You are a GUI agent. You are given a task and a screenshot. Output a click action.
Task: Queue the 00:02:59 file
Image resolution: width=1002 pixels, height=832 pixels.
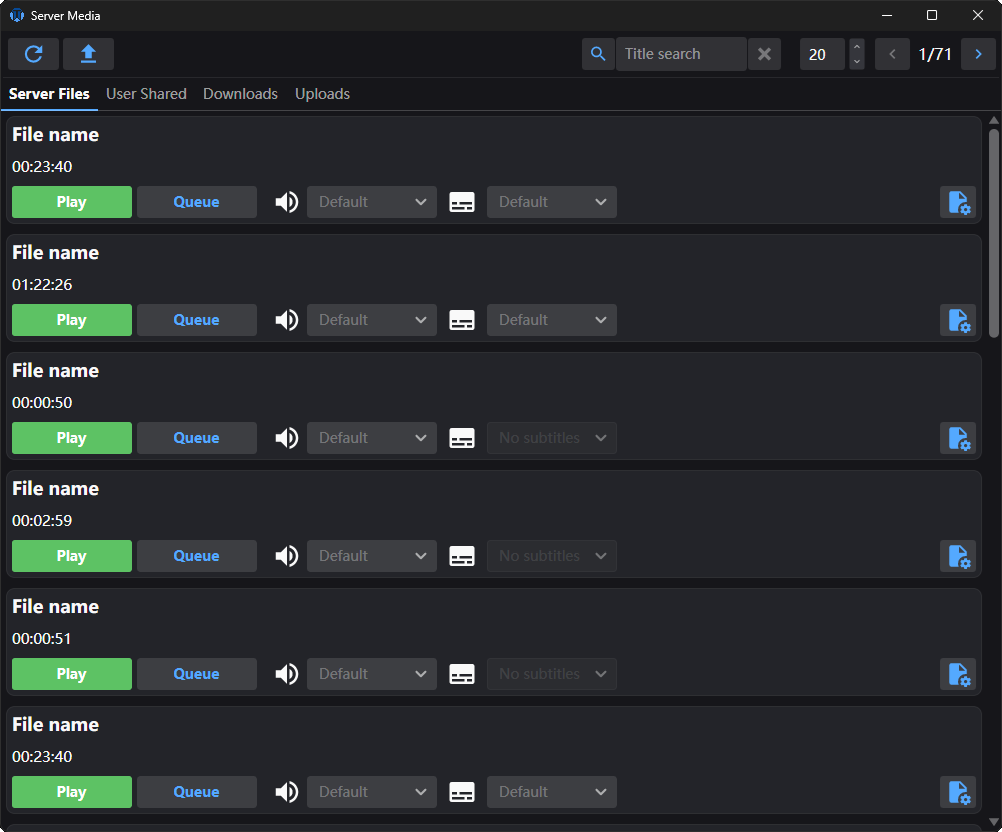click(197, 556)
